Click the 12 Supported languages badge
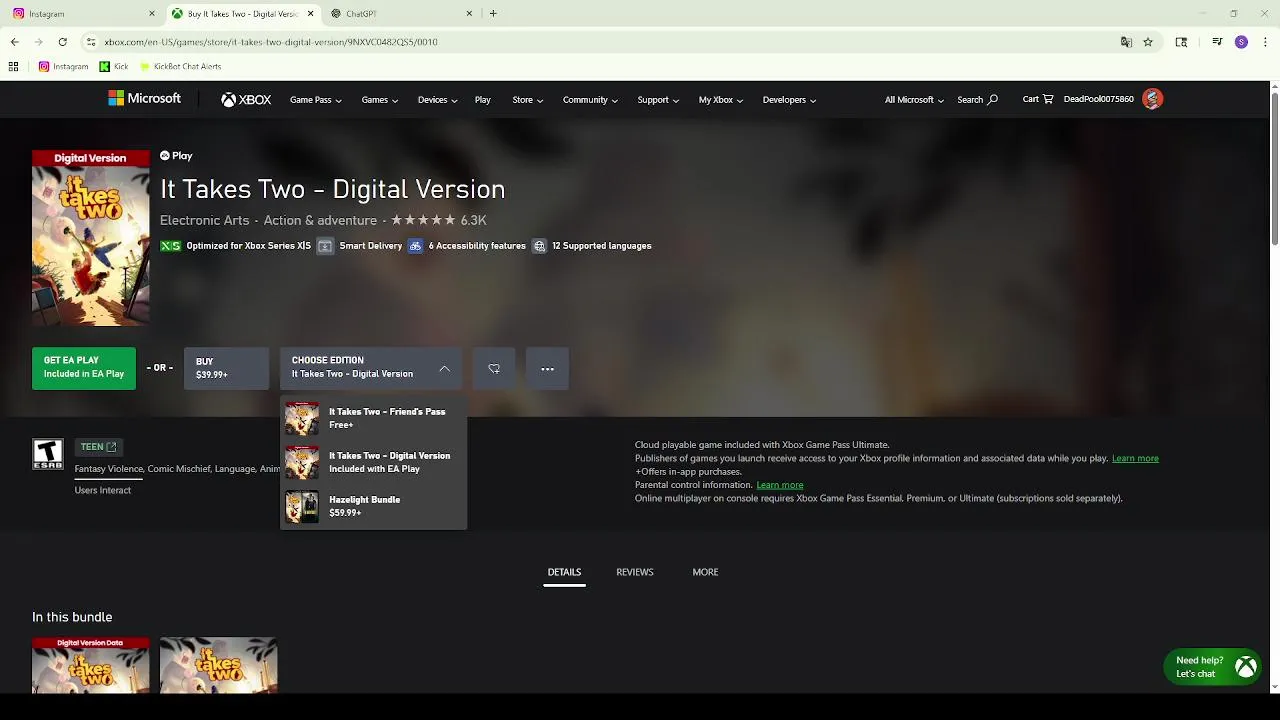Screen dimensions: 1280x720 click(x=592, y=246)
